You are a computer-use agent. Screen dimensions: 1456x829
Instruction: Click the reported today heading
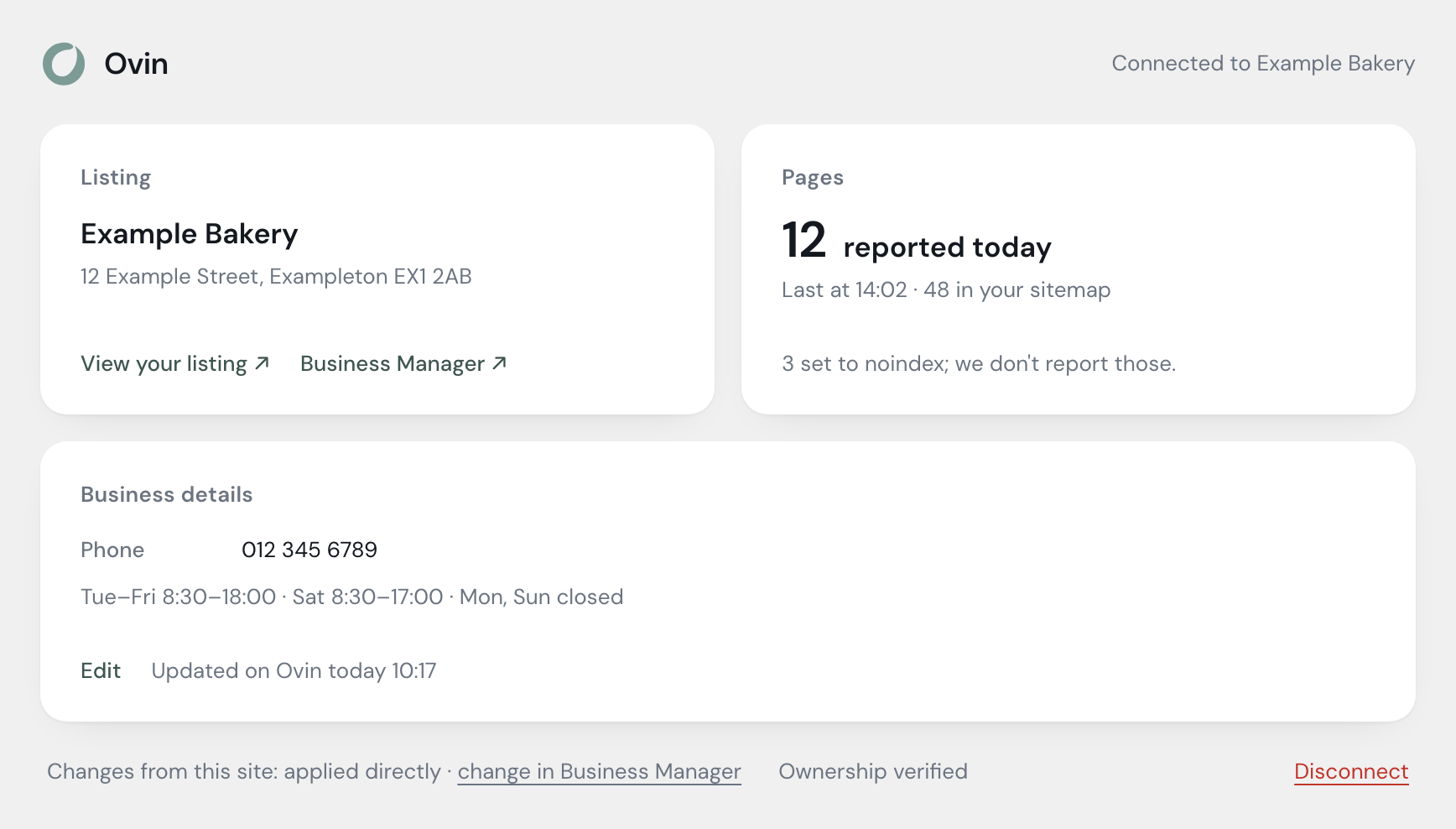(x=947, y=248)
